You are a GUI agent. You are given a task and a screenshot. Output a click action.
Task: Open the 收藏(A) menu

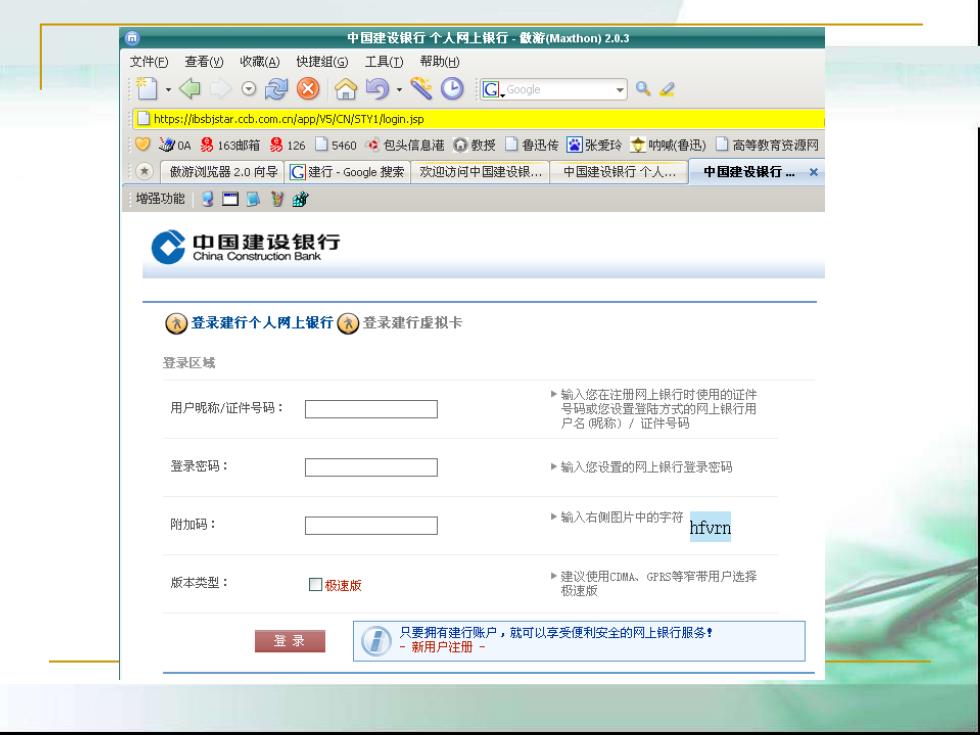pyautogui.click(x=259, y=61)
